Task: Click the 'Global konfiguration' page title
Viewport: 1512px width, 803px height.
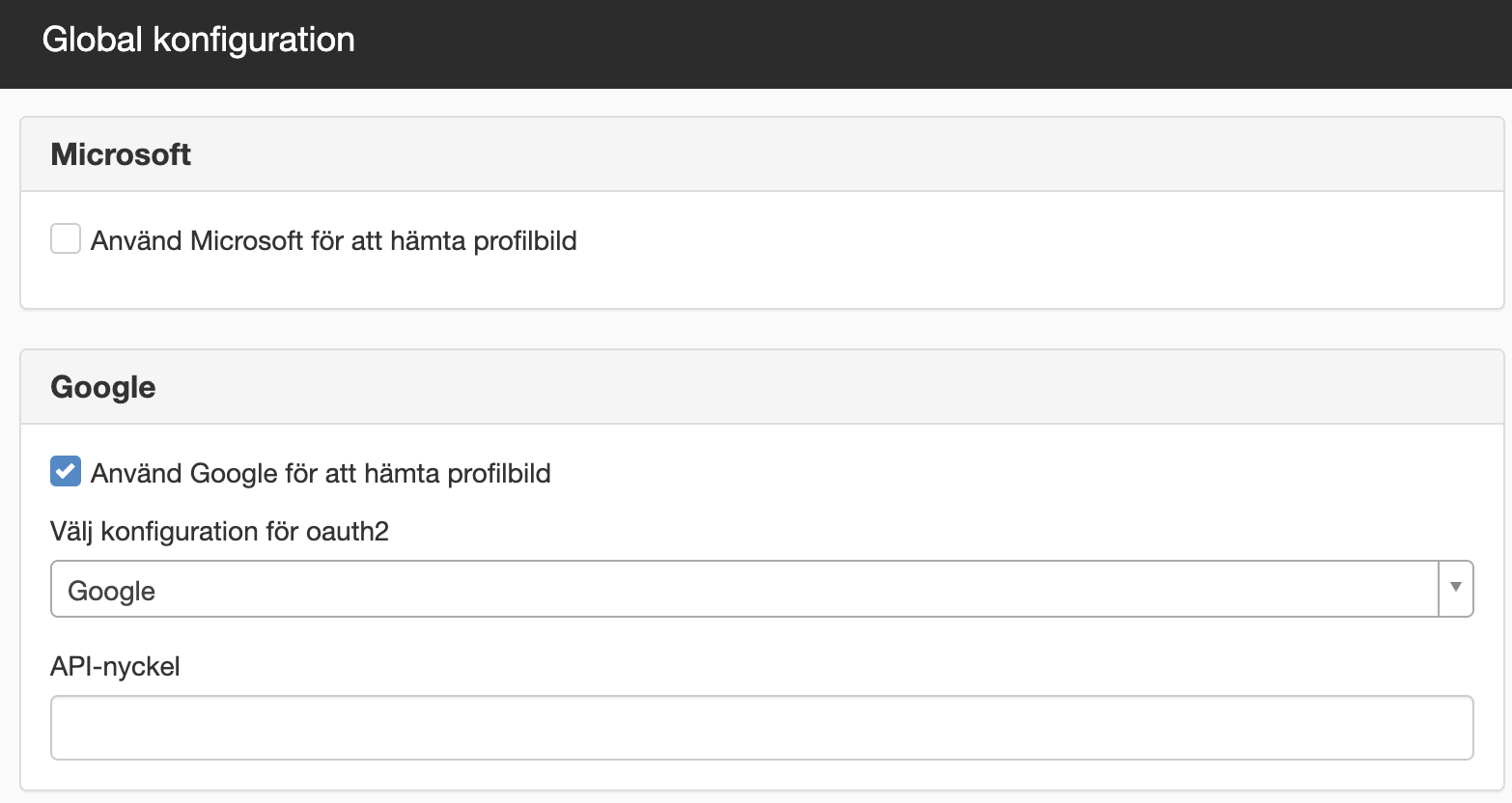Action: click(x=199, y=40)
